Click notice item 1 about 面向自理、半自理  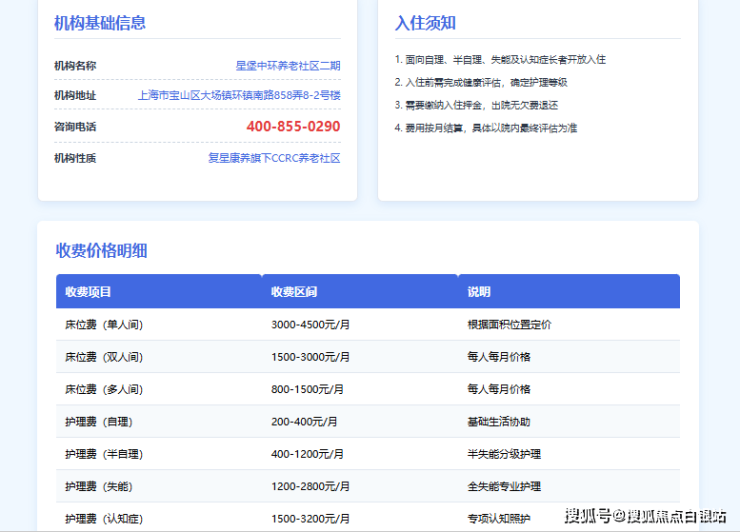tap(500, 59)
